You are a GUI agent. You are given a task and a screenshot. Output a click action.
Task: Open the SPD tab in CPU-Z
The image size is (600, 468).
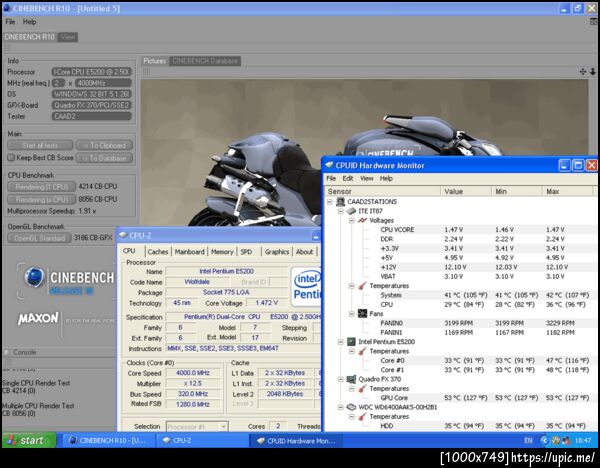[x=246, y=252]
